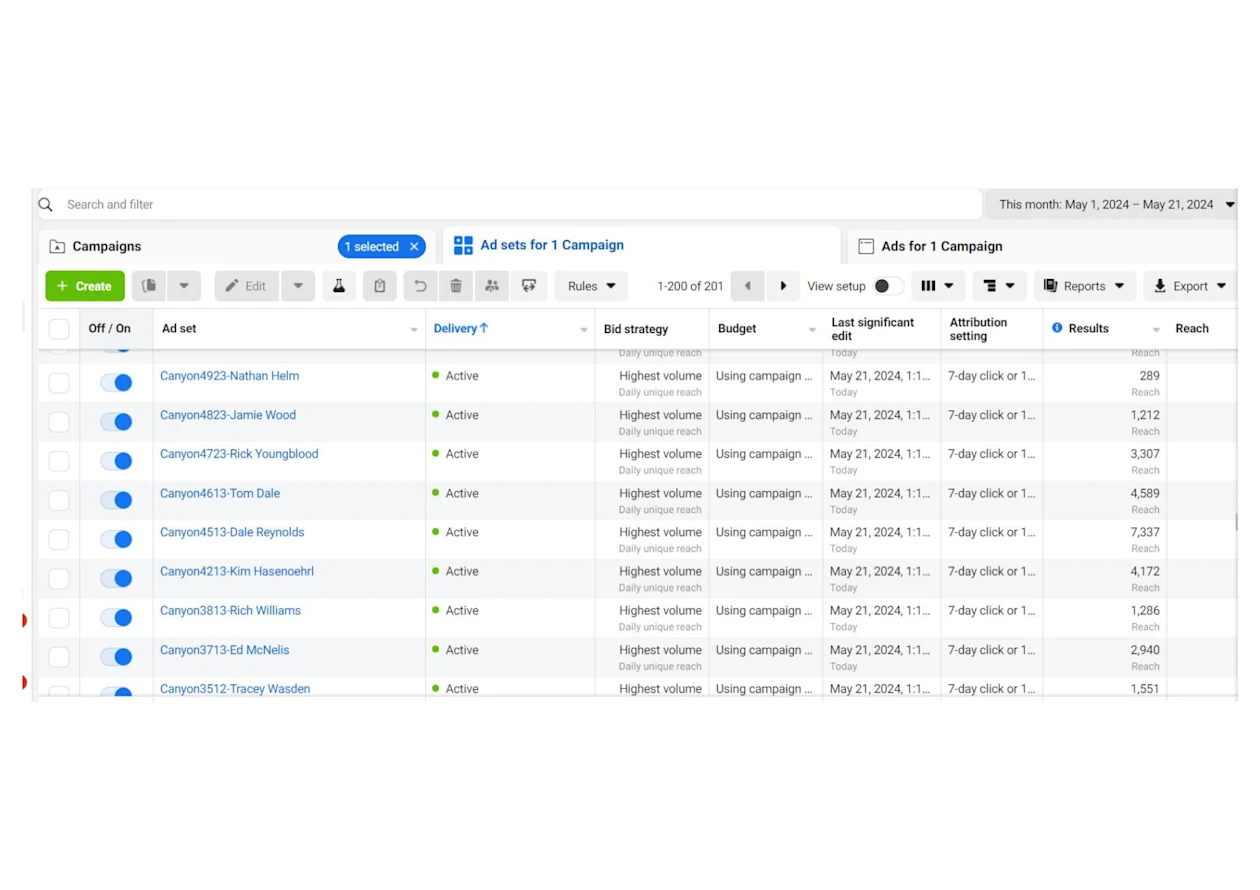Click the A/B test flask icon

(x=339, y=286)
